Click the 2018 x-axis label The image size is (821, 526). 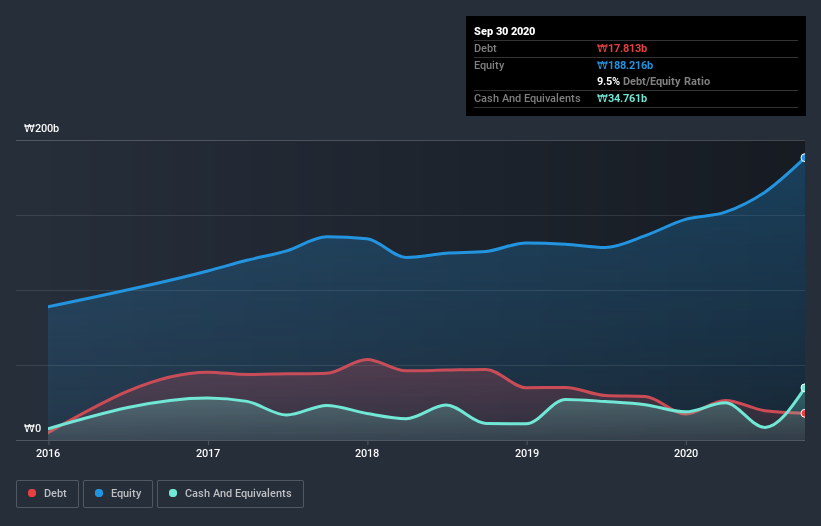(367, 453)
